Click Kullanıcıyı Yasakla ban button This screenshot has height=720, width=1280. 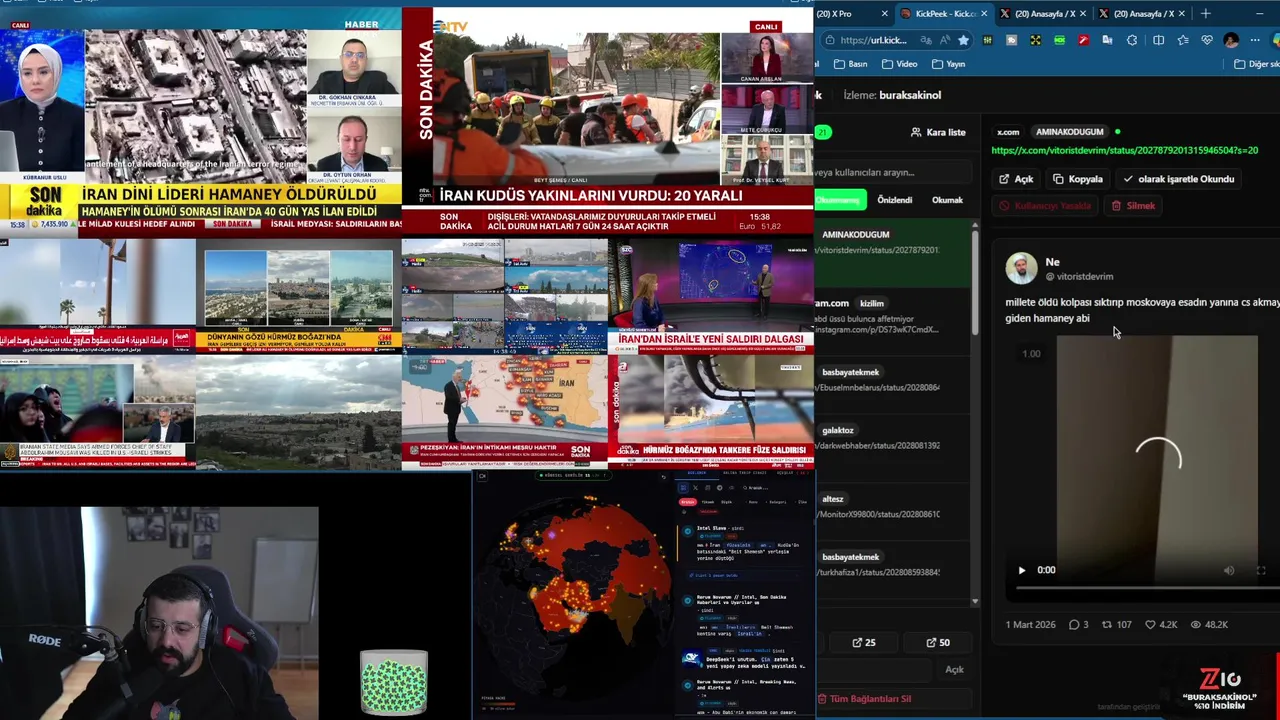coord(1045,206)
